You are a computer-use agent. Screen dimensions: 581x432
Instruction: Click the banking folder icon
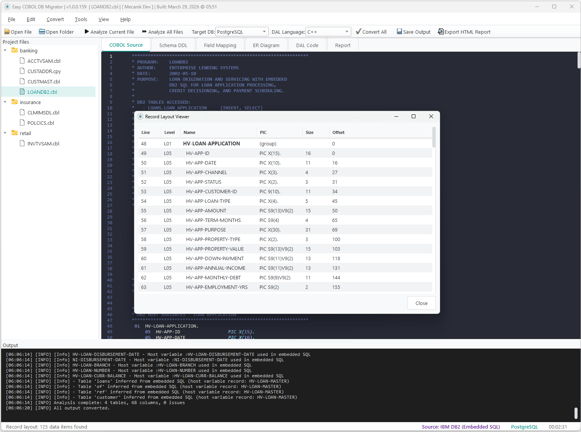pyautogui.click(x=14, y=50)
